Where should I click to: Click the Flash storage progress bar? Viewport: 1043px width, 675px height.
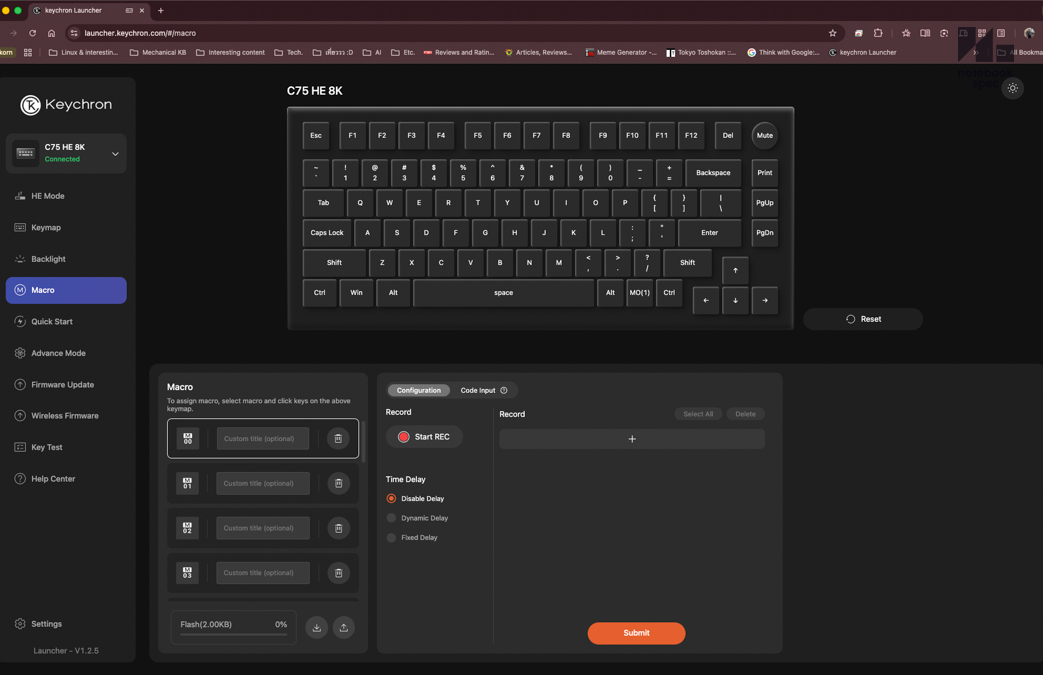point(232,623)
